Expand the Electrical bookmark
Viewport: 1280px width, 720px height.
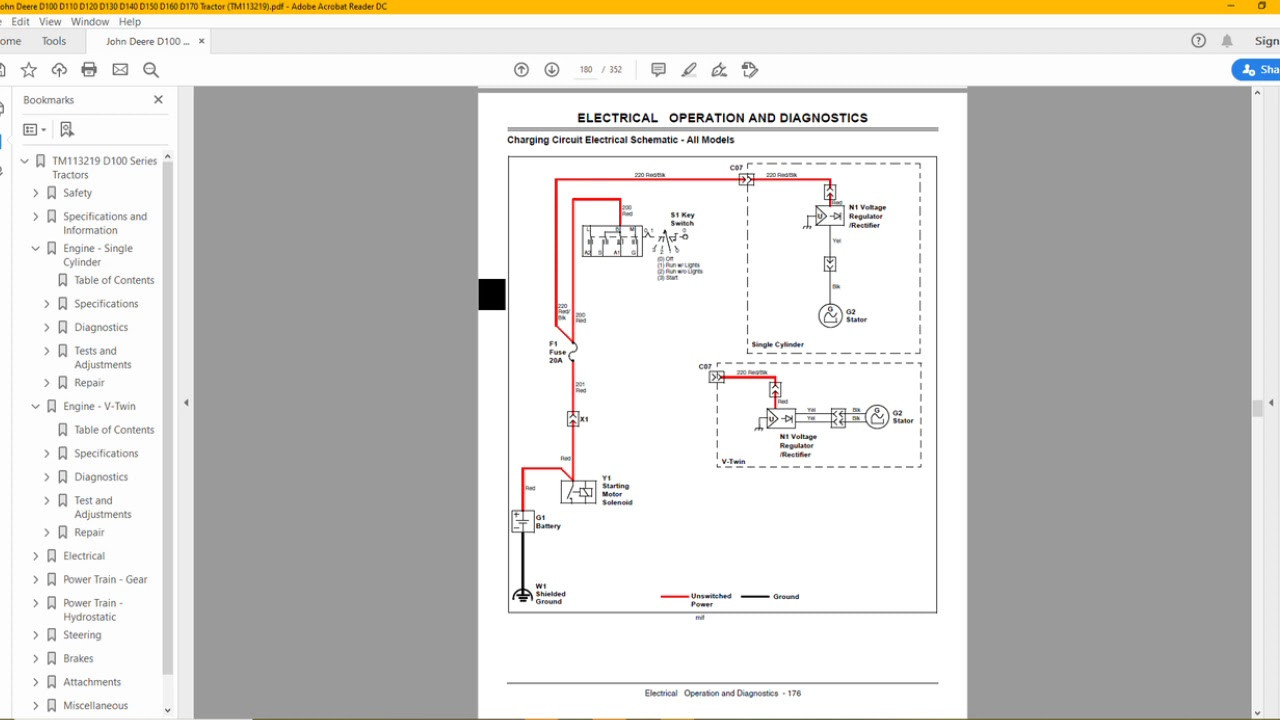tap(36, 556)
